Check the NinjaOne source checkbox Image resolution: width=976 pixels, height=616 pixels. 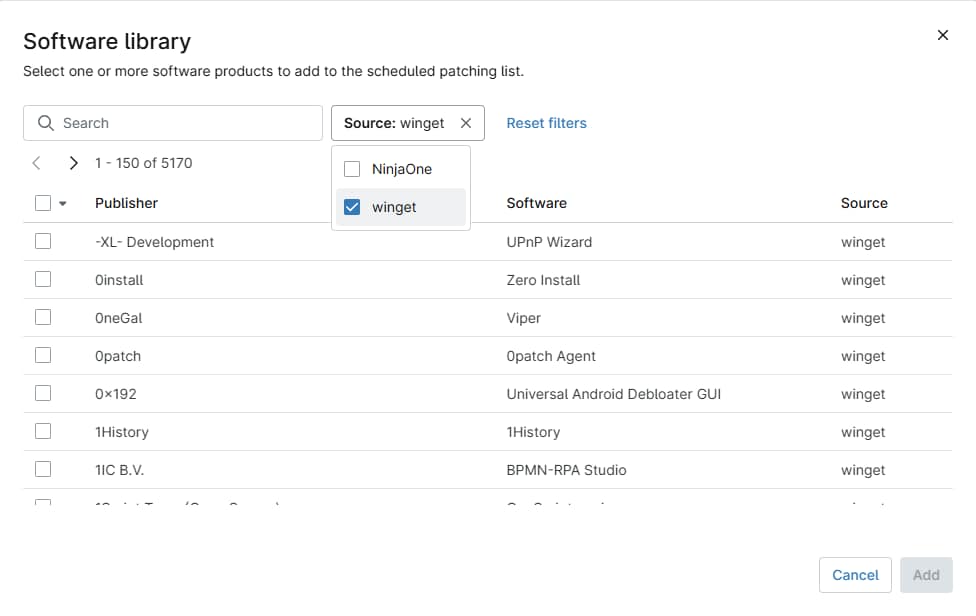351,168
